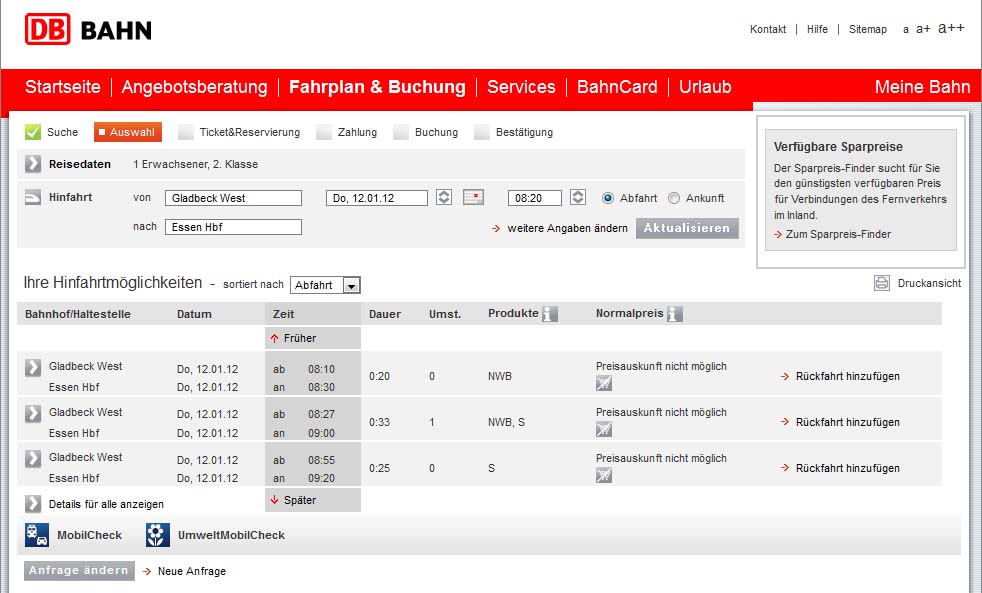The image size is (982, 593).
Task: Open the Produkte info icon
Action: pyautogui.click(x=549, y=314)
